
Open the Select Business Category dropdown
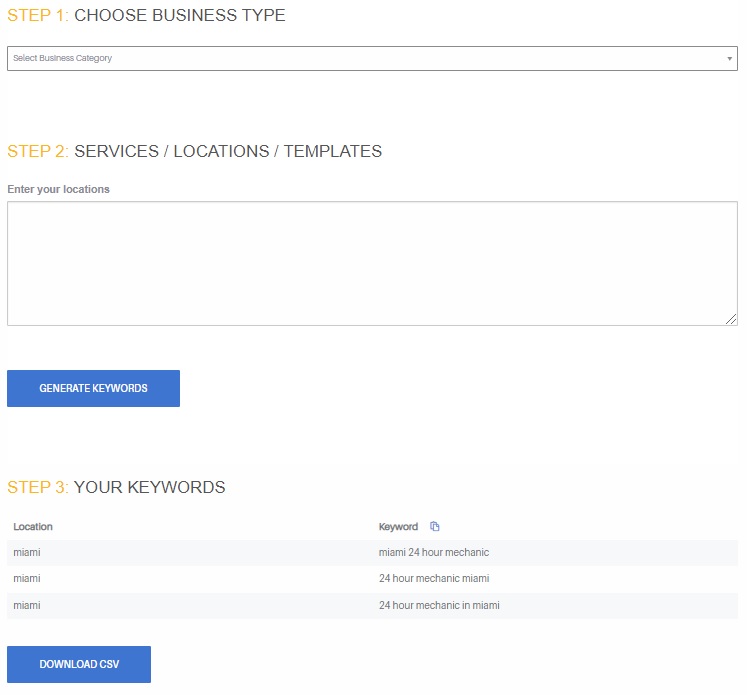tap(372, 59)
